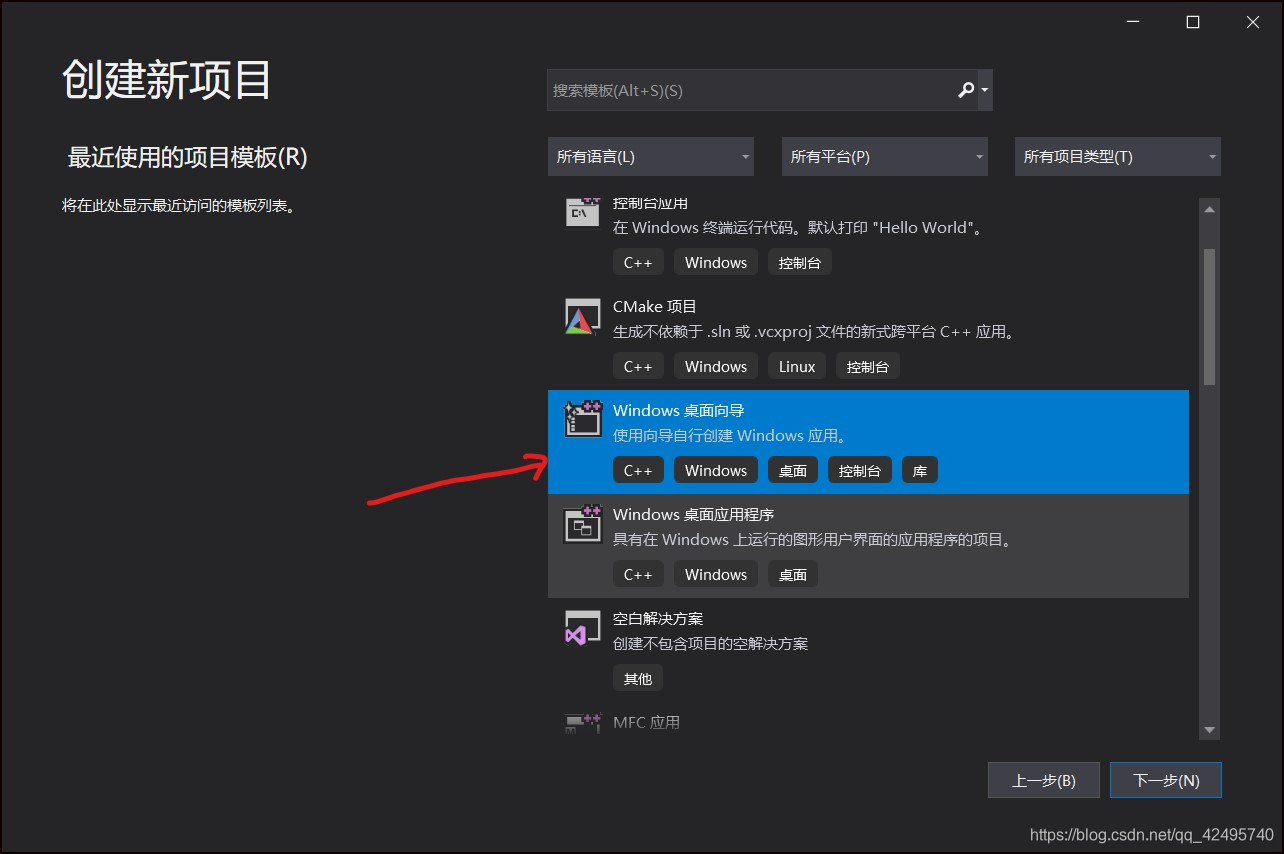
Task: Click the 桌面 tag on Windows 桌面向导
Action: click(x=793, y=471)
